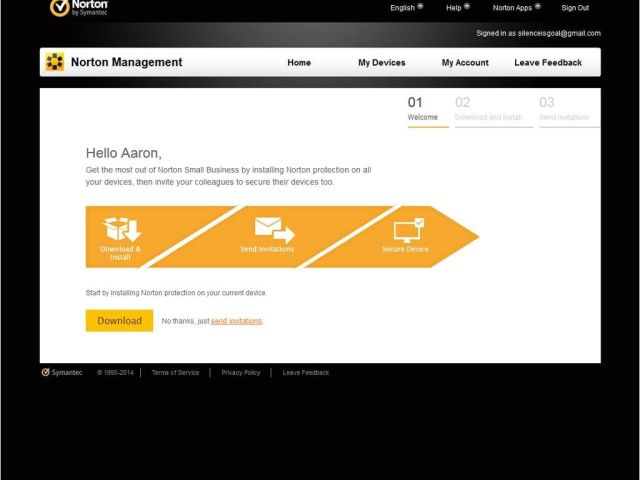Click the Norton by Symantec logo

(x=79, y=8)
